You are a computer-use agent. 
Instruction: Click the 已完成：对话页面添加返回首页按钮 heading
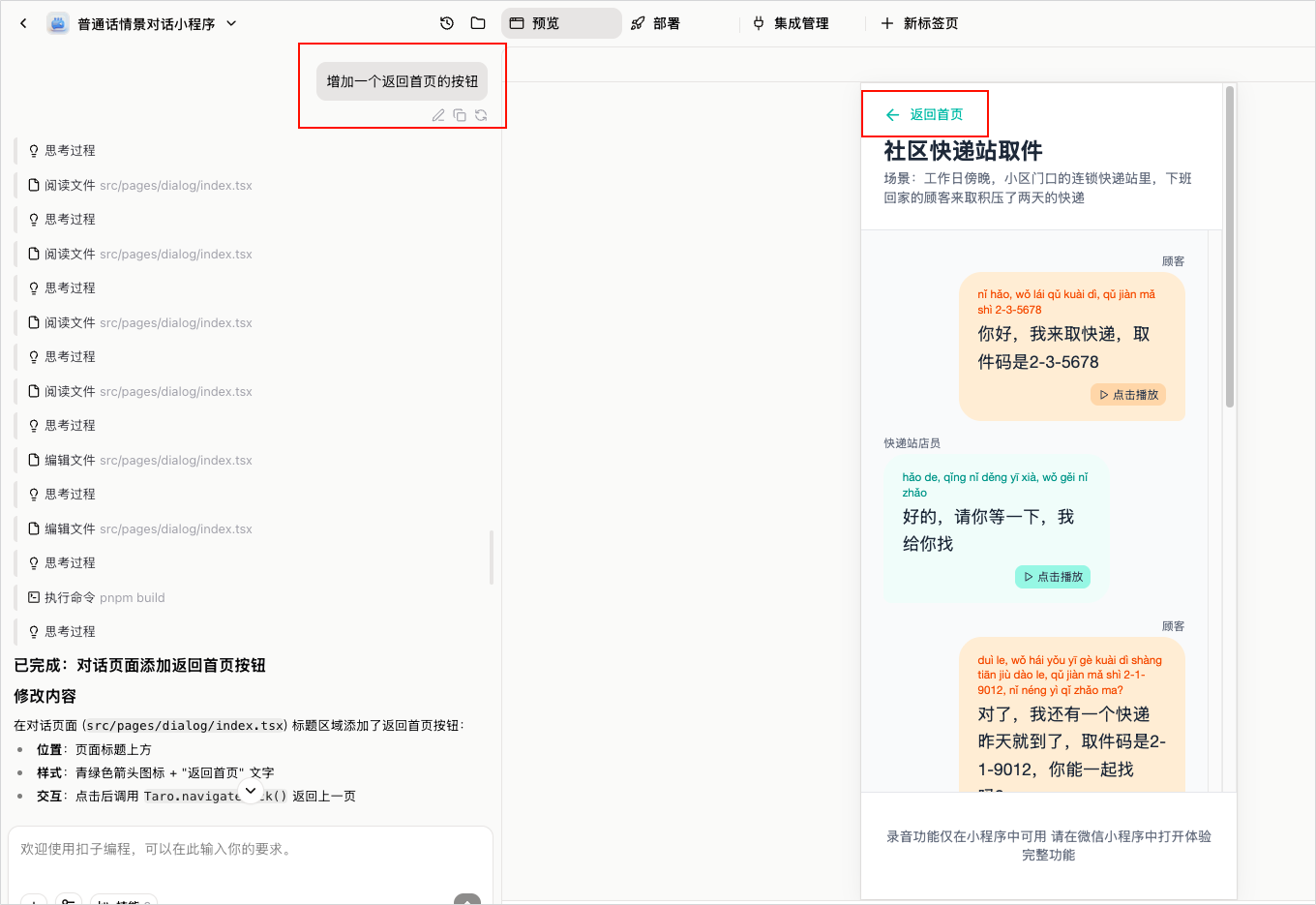[x=139, y=665]
